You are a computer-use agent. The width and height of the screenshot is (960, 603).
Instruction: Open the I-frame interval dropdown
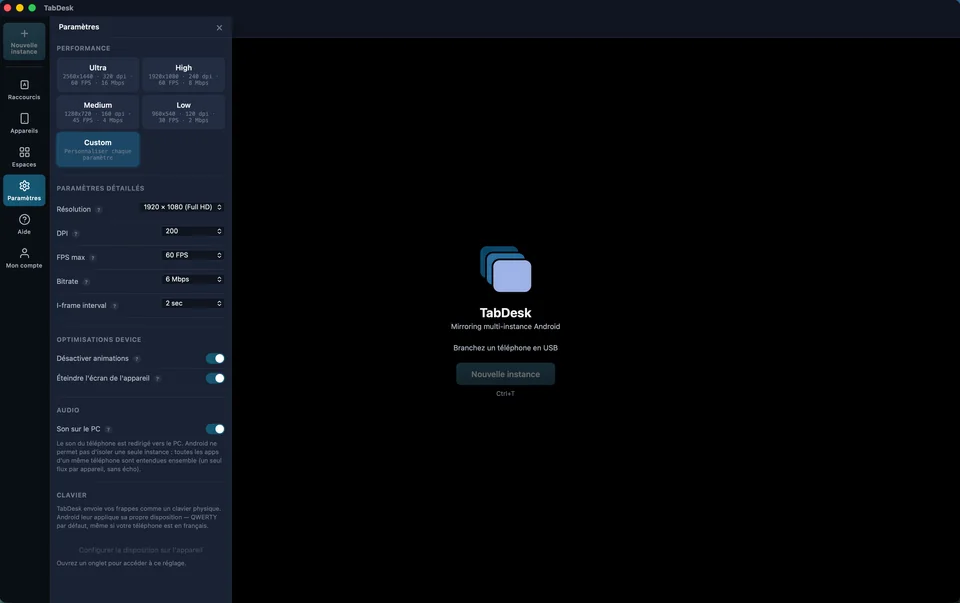193,304
